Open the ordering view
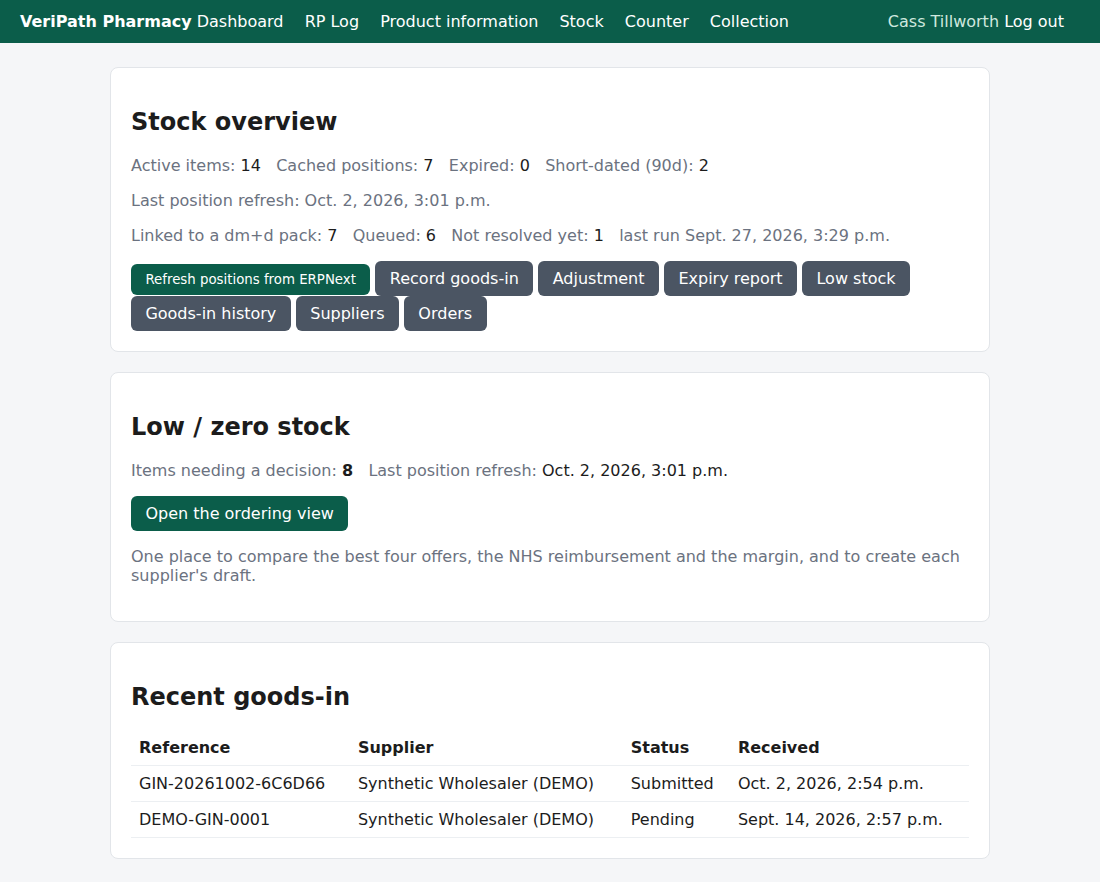This screenshot has width=1100, height=882. click(239, 514)
